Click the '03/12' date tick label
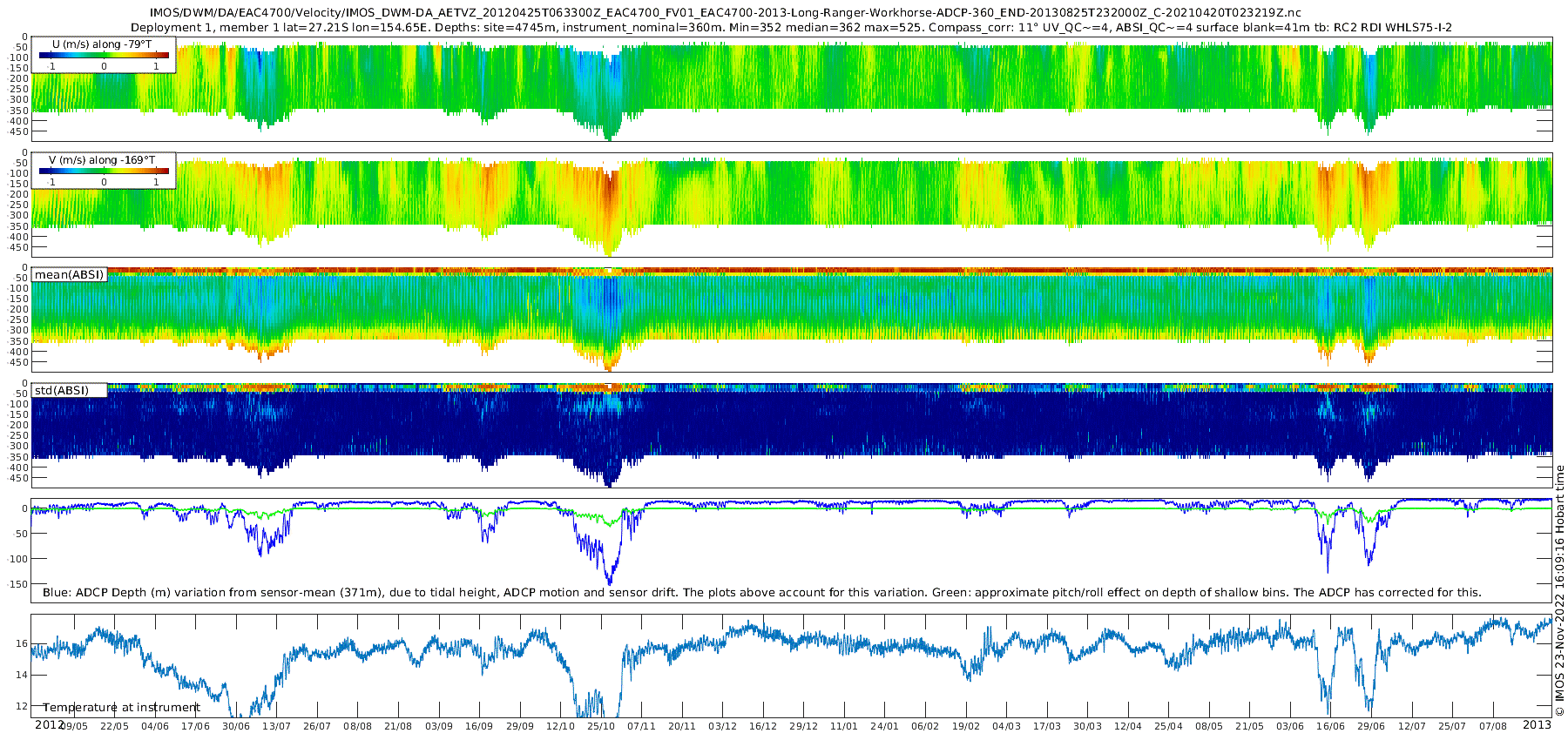 (x=722, y=726)
